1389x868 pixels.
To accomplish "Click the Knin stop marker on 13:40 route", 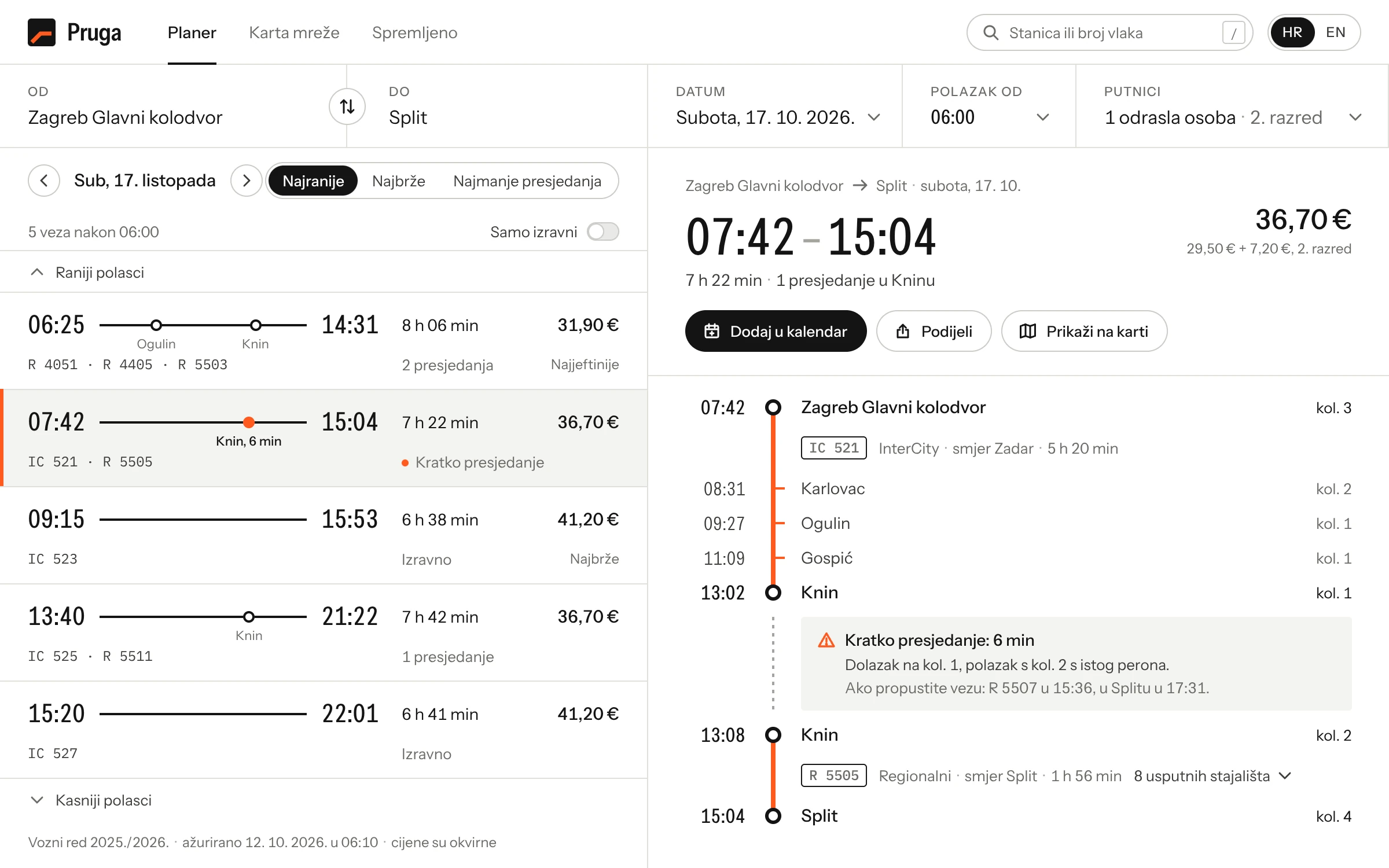I will [249, 617].
